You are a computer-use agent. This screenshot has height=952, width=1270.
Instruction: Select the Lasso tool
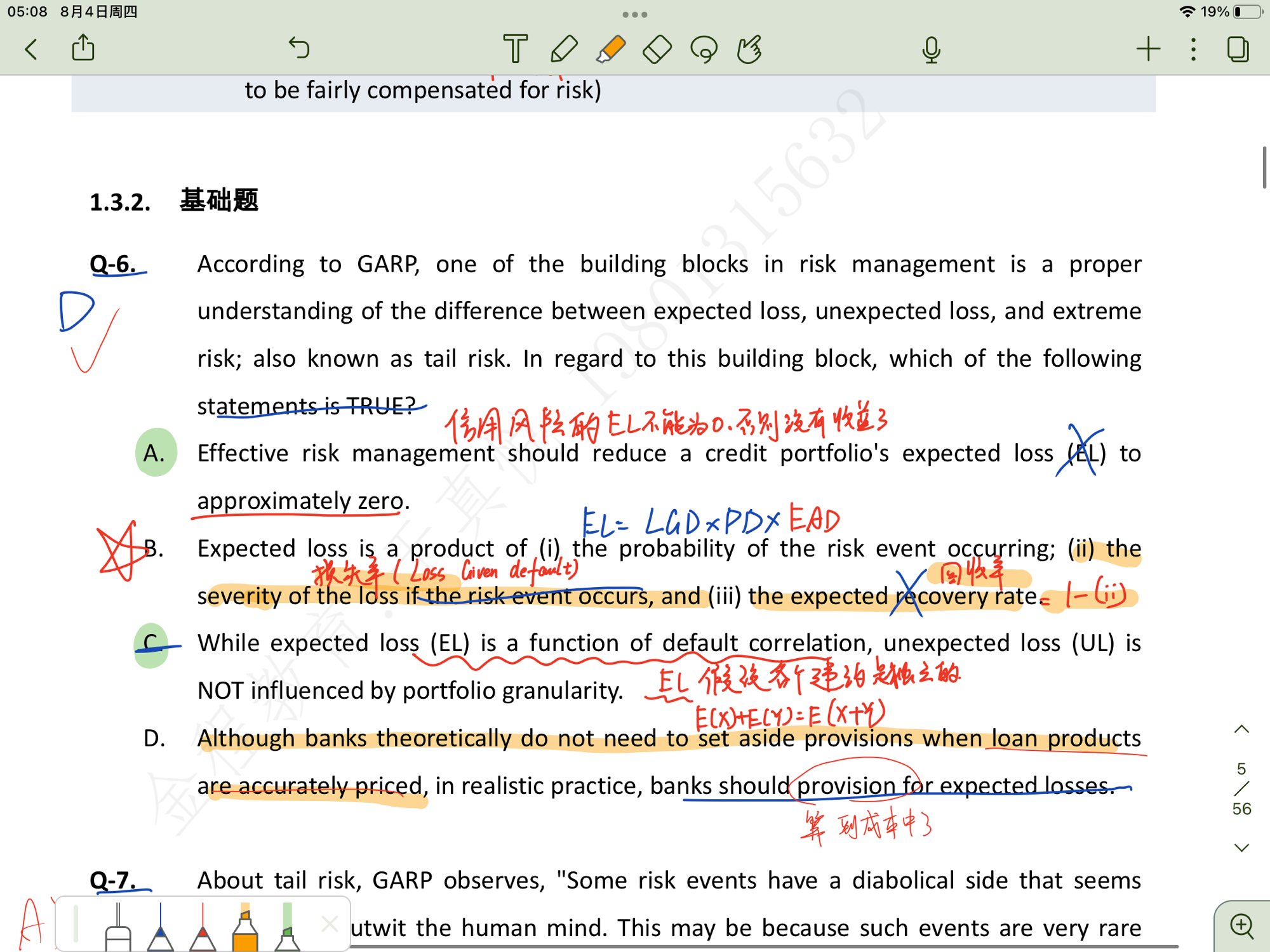tap(704, 49)
